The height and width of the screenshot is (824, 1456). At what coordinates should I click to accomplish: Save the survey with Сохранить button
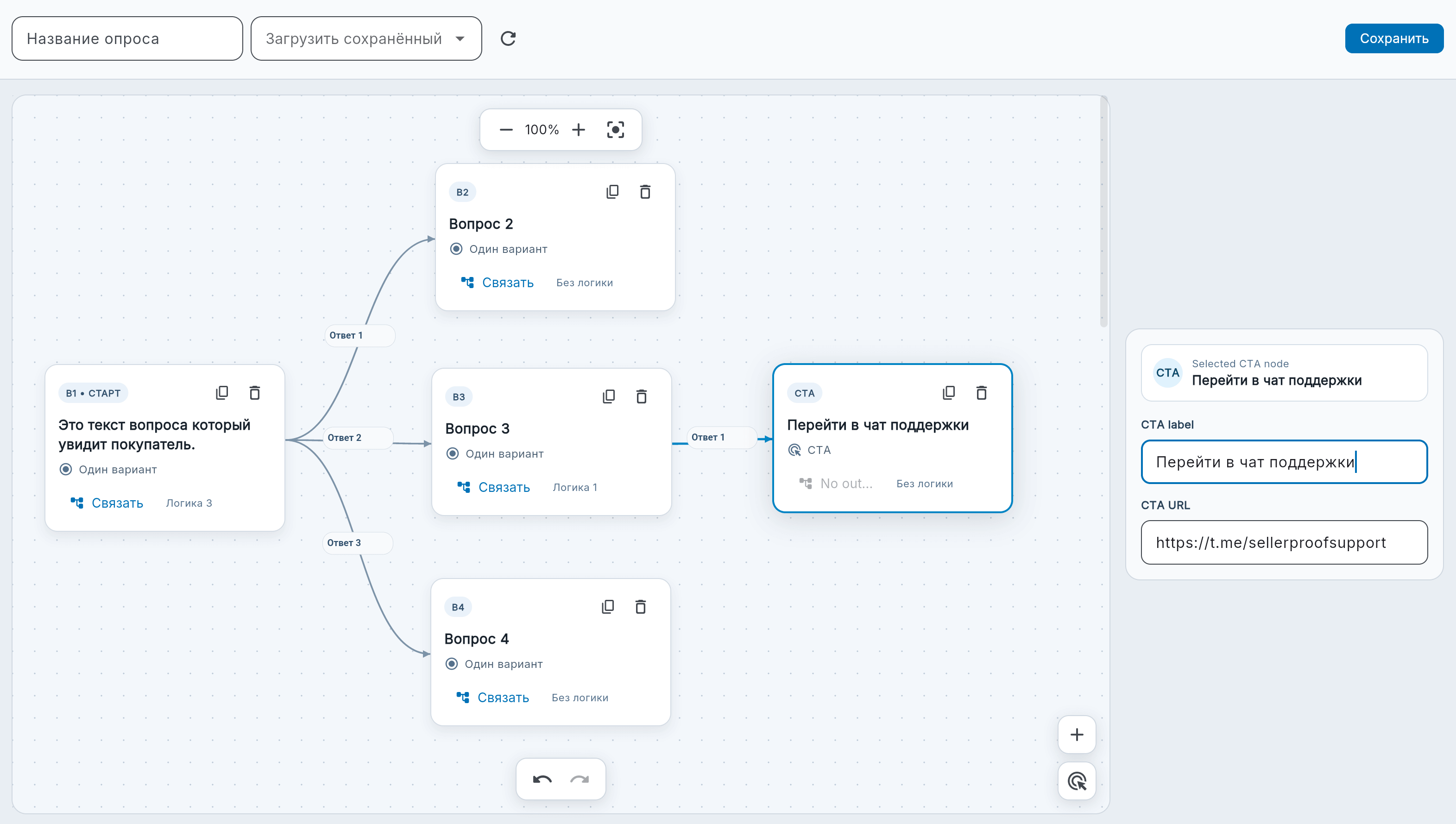pos(1394,38)
